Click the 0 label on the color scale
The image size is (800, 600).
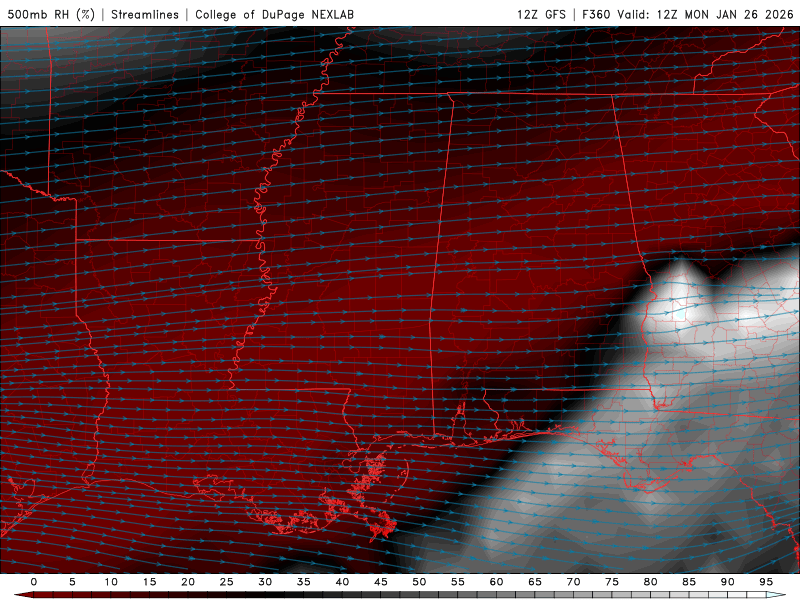pyautogui.click(x=34, y=582)
